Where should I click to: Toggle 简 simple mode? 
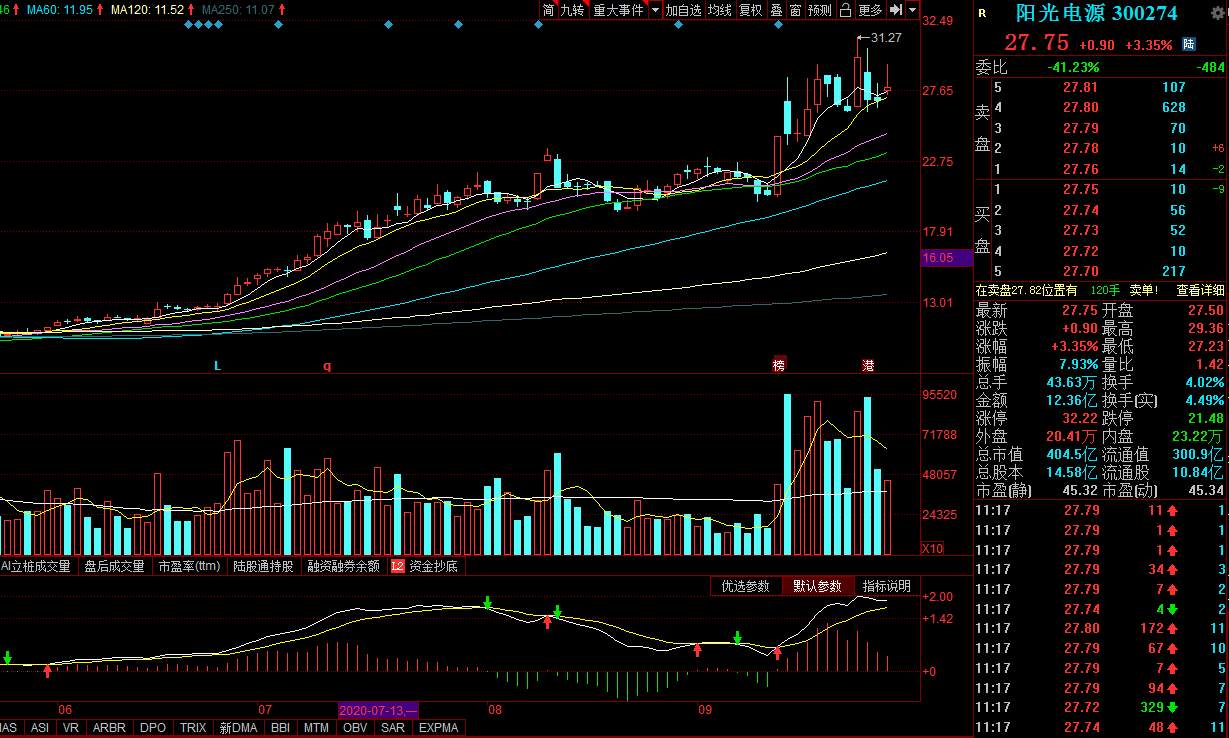548,10
